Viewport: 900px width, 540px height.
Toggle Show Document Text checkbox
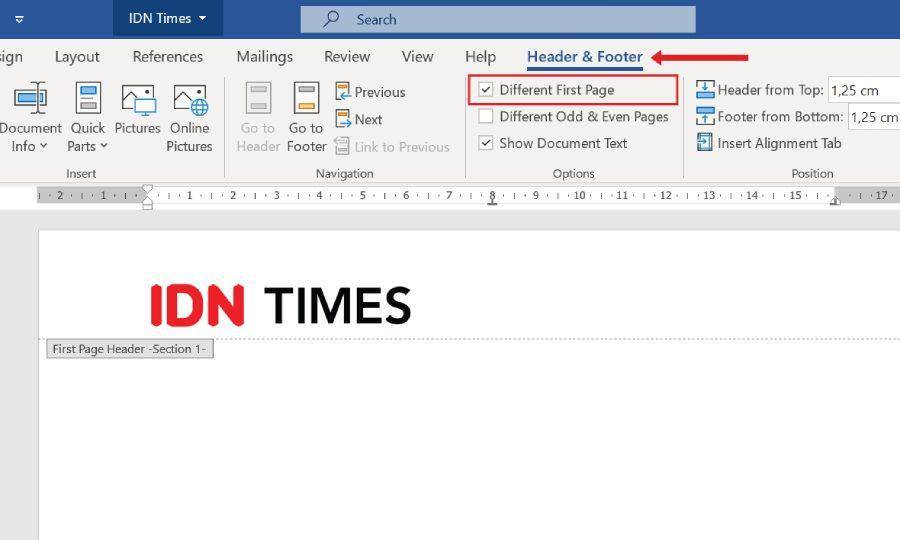pos(486,143)
